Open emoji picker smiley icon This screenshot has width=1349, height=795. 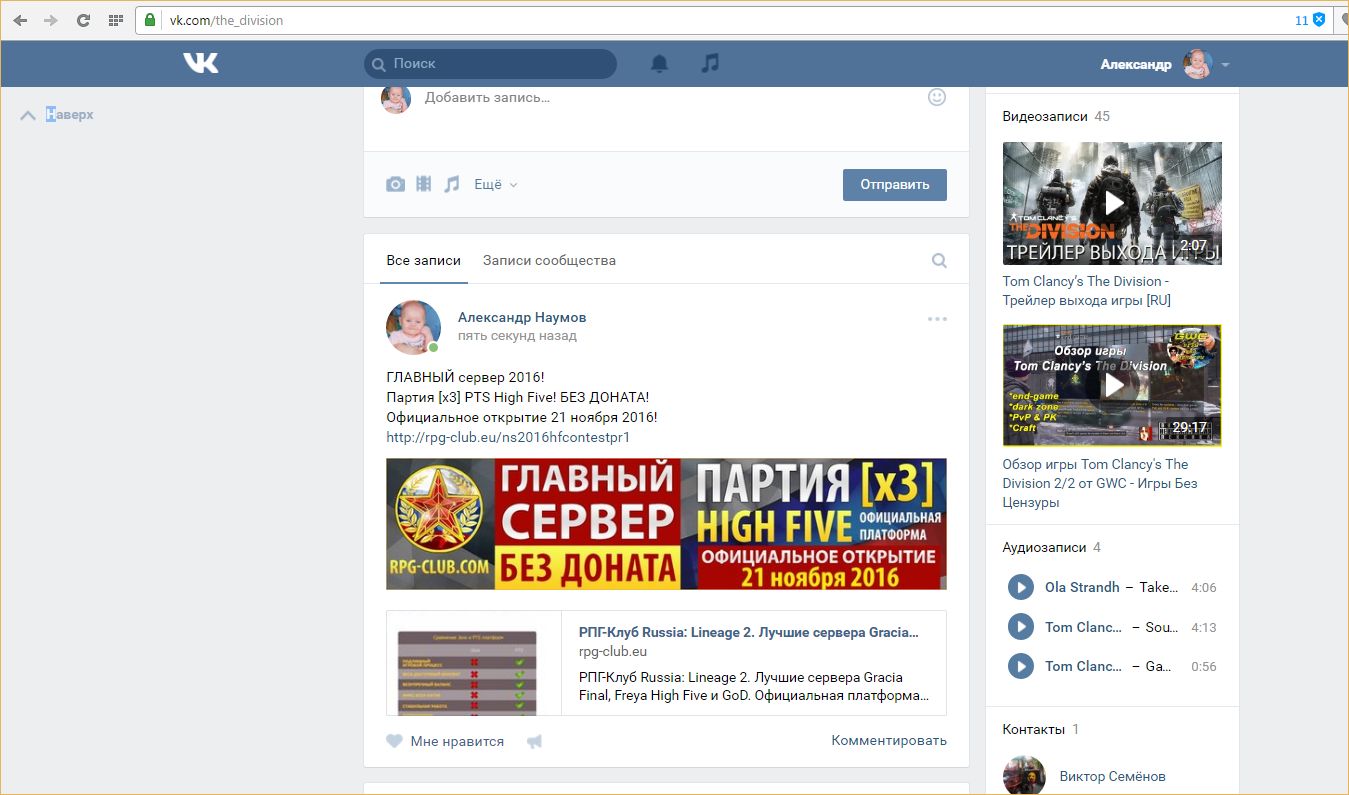(x=936, y=97)
